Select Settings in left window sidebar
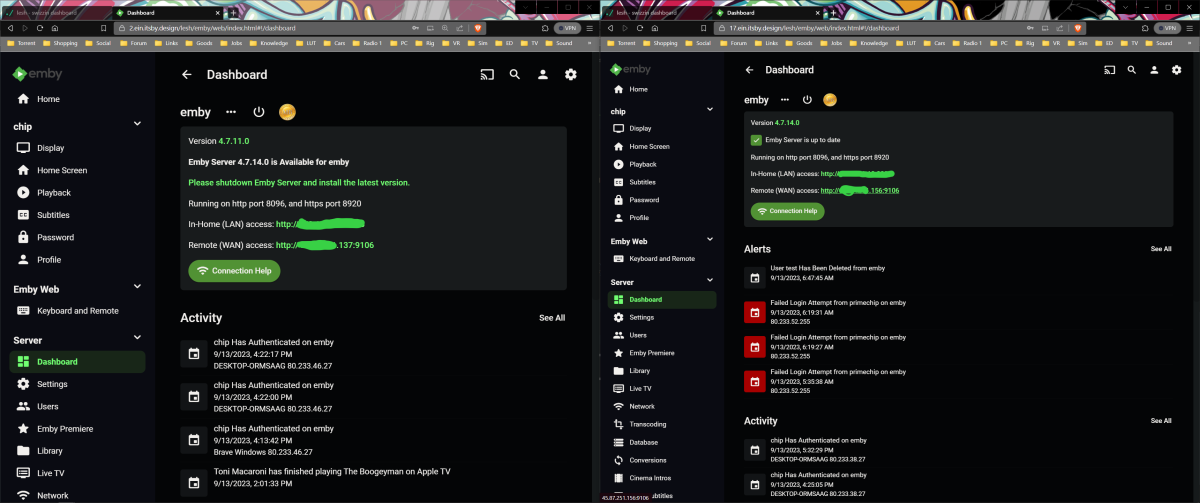This screenshot has height=503, width=1200. click(77, 384)
